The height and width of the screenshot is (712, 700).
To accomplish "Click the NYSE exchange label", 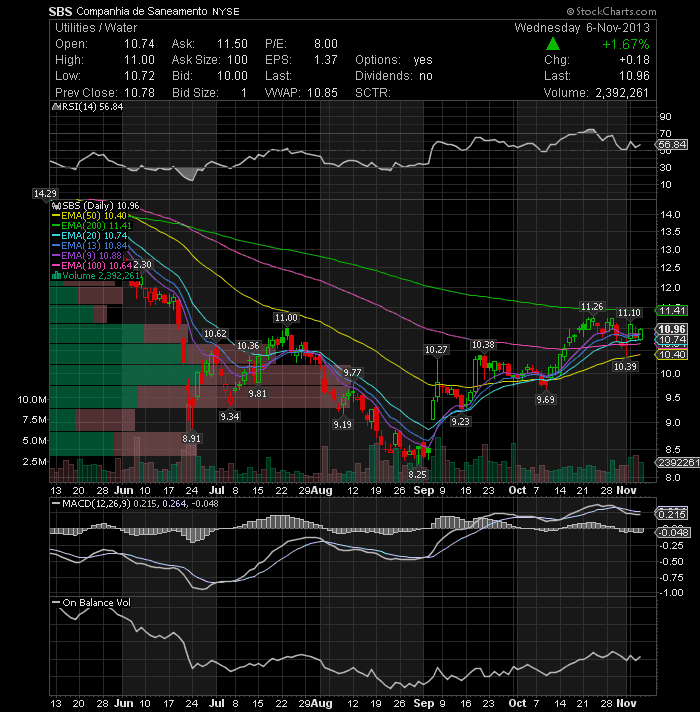I will (226, 12).
